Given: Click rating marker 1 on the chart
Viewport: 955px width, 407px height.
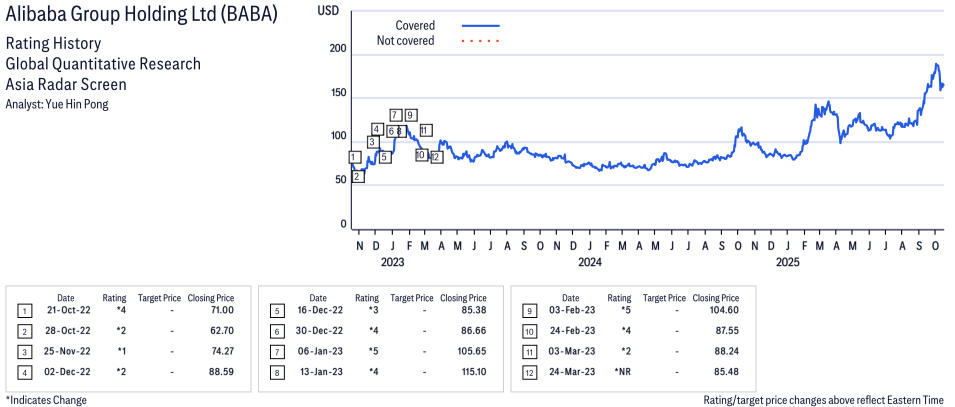Looking at the screenshot, I should tap(355, 157).
